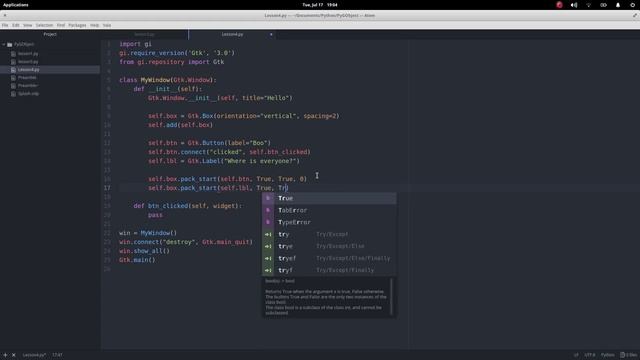Viewport: 640px width, 360px height.
Task: Click the plus icon in status bar
Action: point(5,355)
